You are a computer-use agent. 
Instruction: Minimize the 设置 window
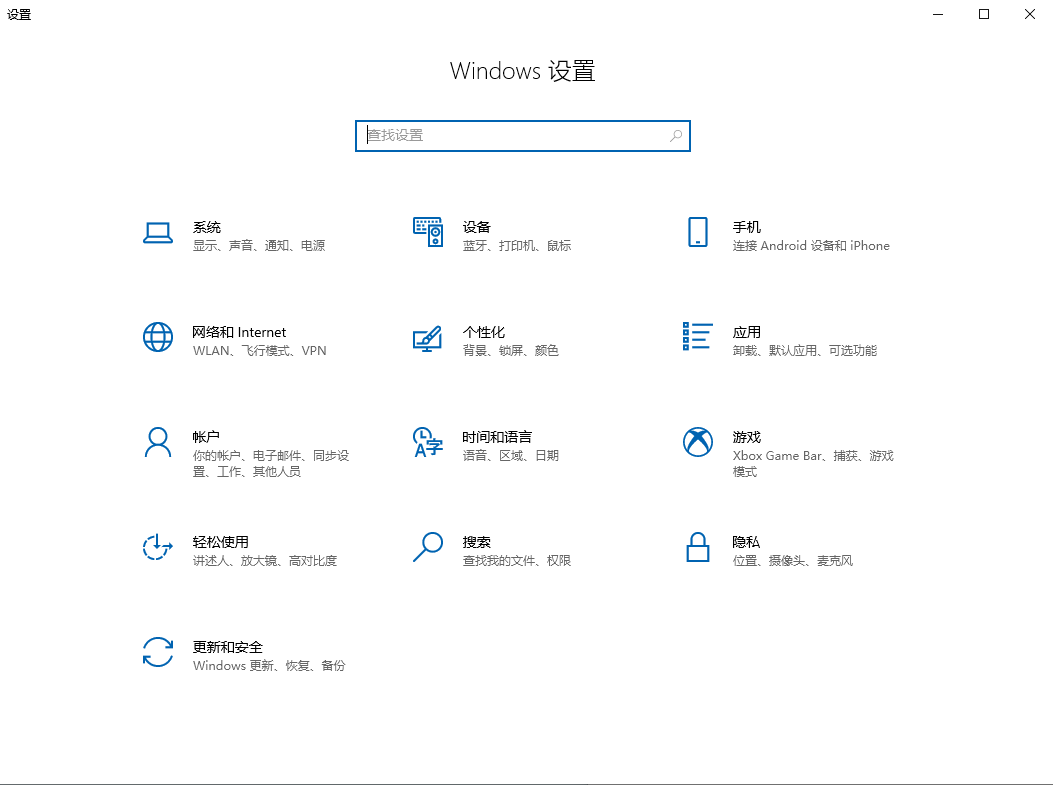938,14
